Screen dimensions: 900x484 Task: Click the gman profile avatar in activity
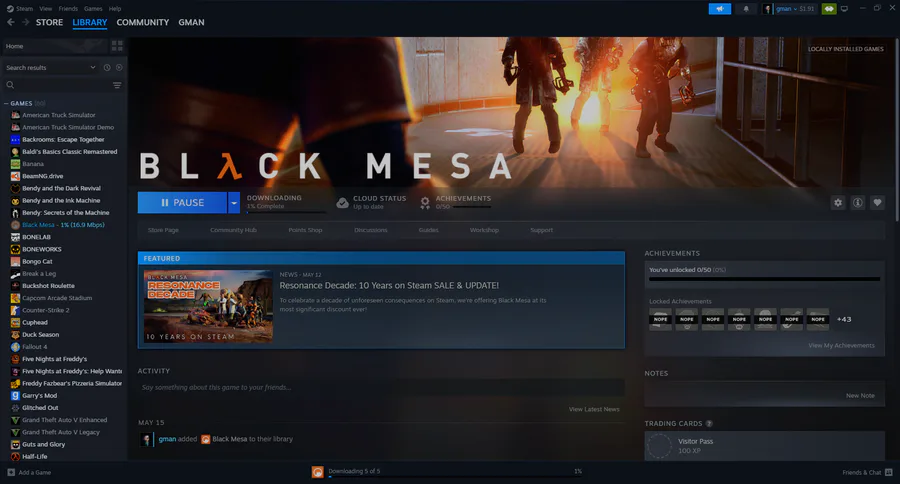pos(146,439)
